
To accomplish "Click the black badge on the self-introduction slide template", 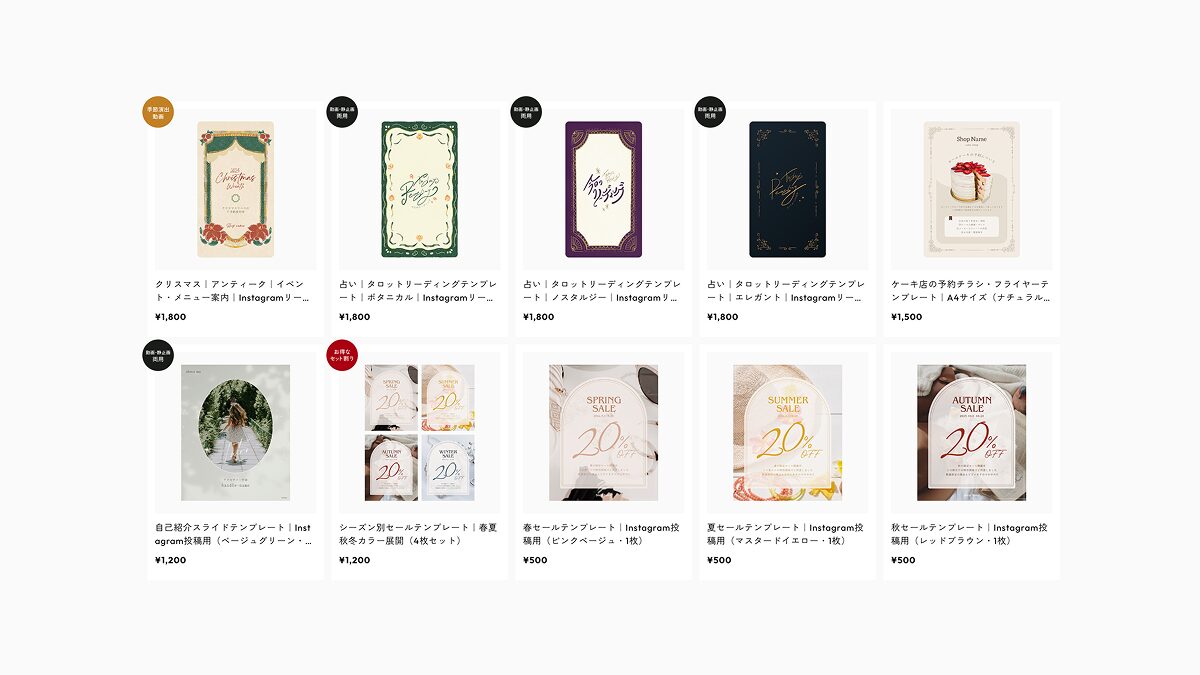I will 158,355.
